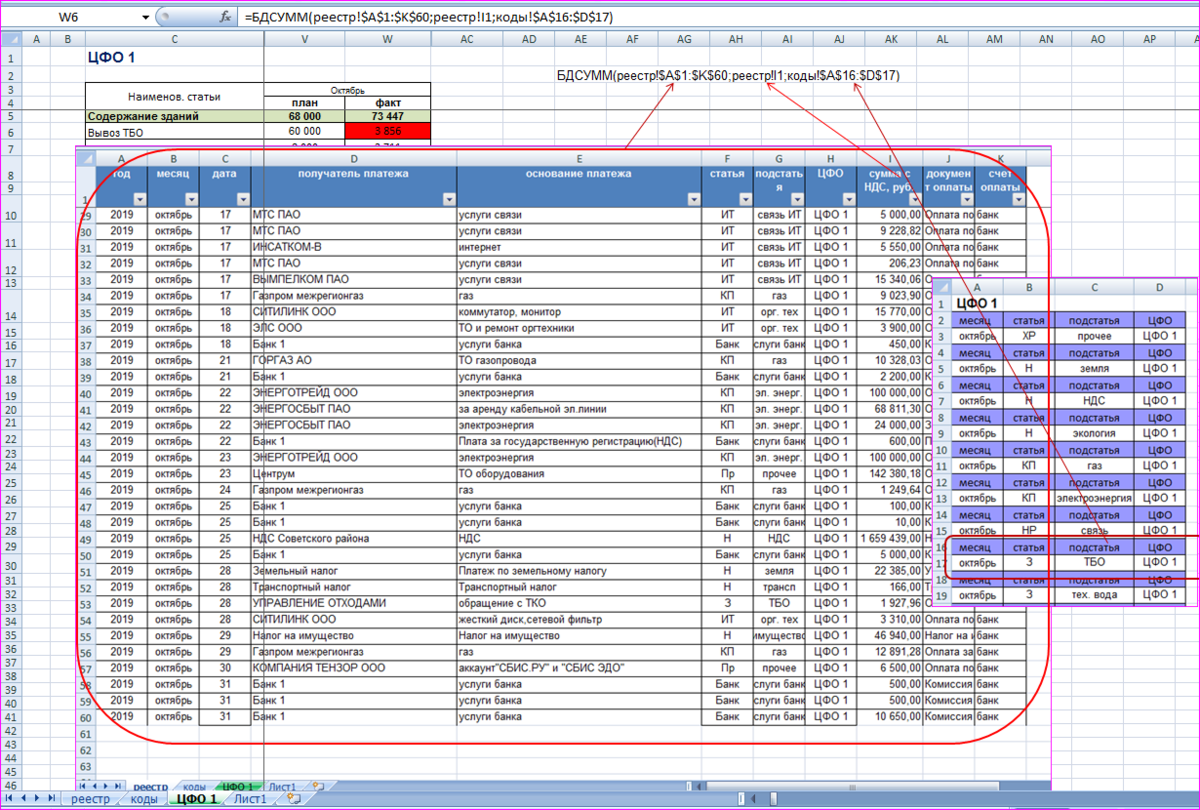Click Insert Worksheet icon after outer Лист1 tab
The image size is (1200, 810).
point(294,798)
